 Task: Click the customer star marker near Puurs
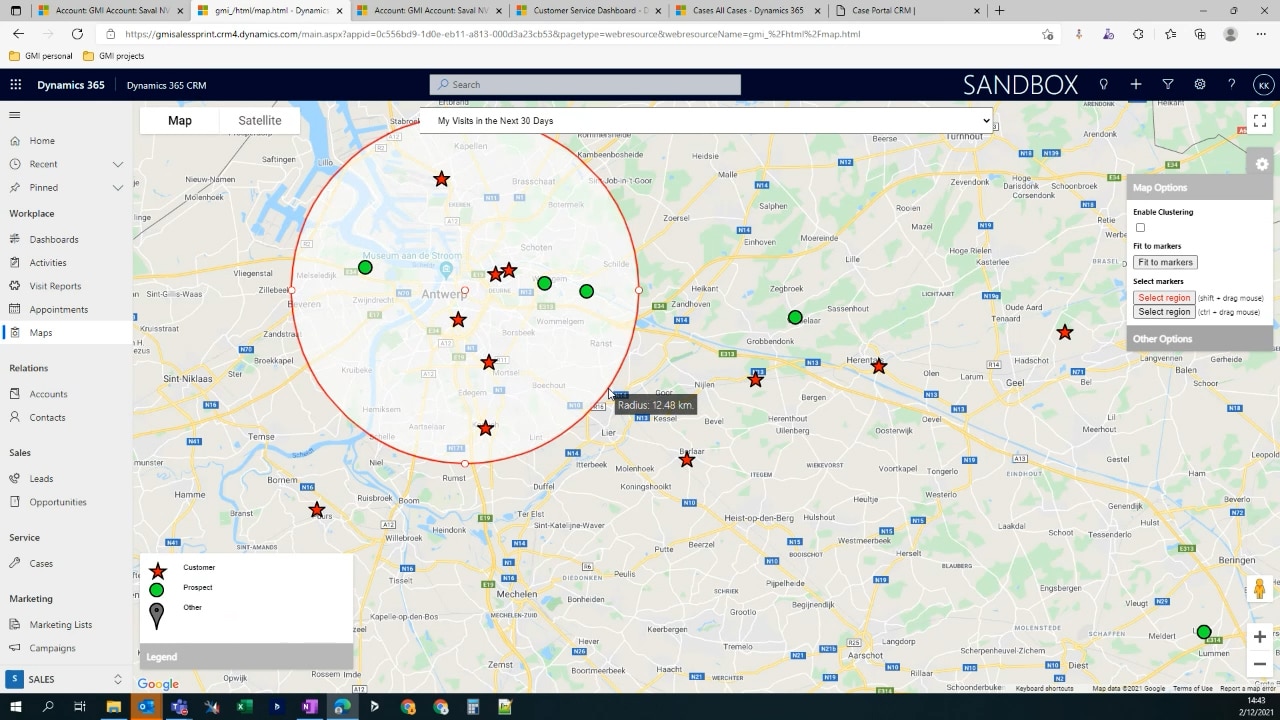[x=317, y=510]
